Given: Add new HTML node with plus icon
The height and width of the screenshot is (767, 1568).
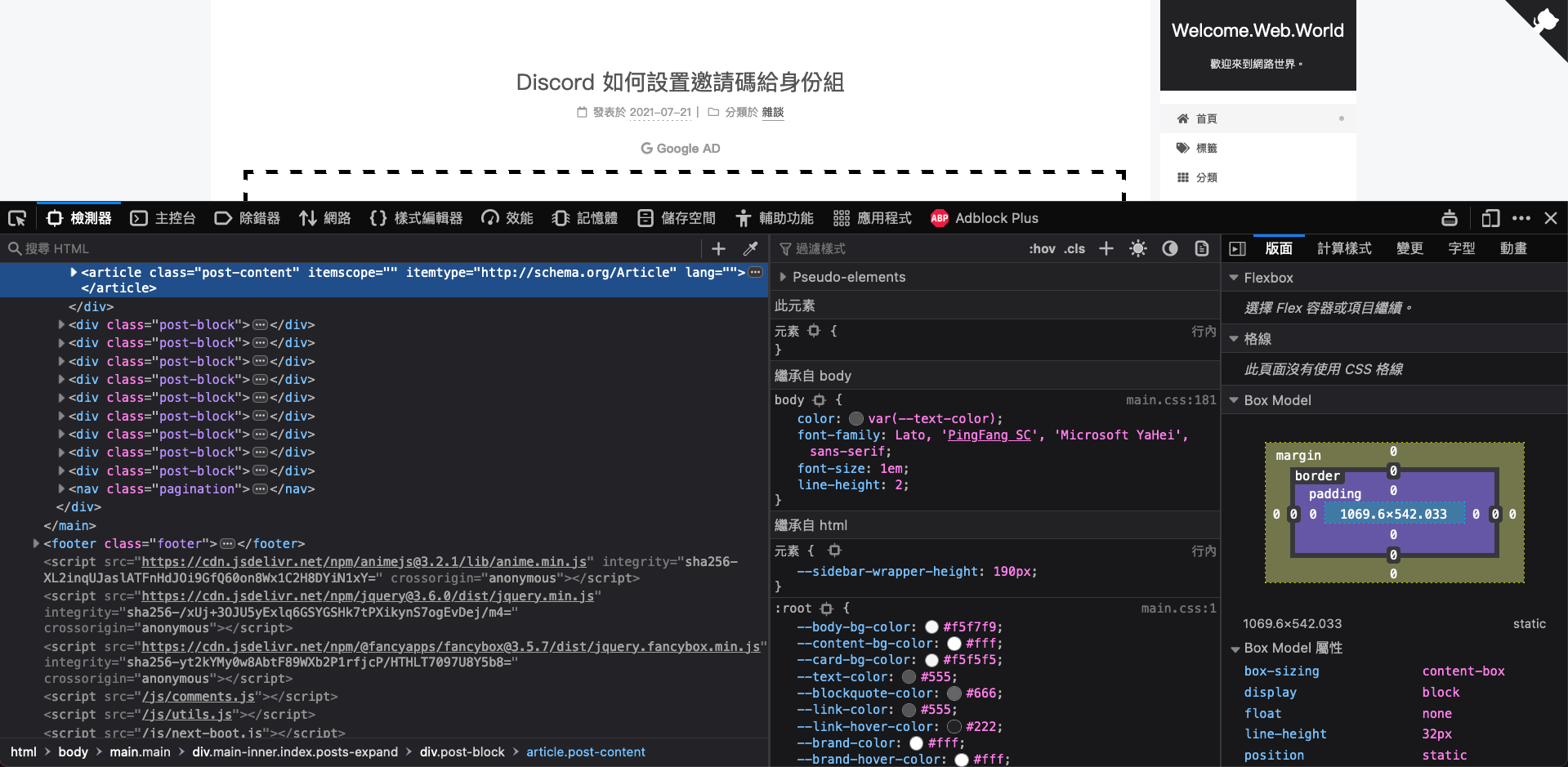Looking at the screenshot, I should (718, 248).
